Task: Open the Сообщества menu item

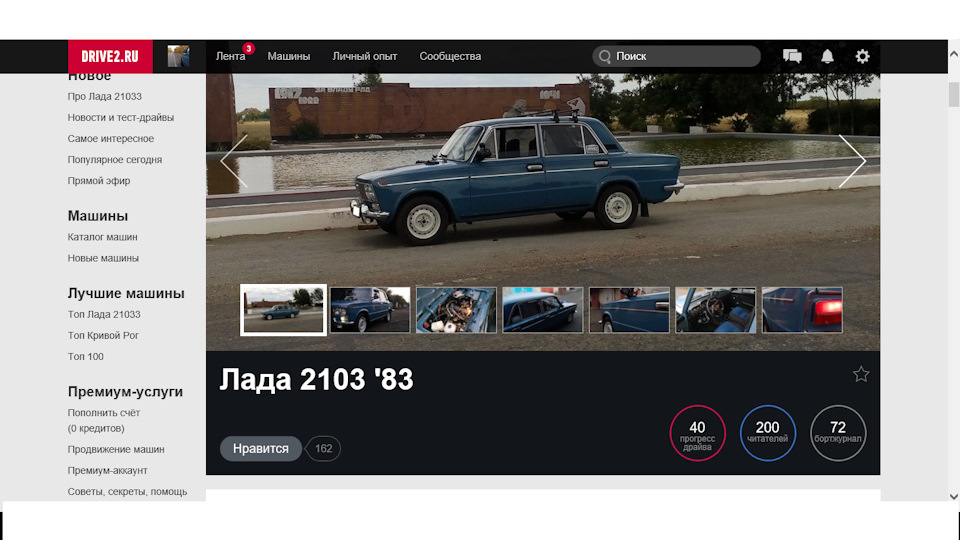Action: tap(450, 56)
